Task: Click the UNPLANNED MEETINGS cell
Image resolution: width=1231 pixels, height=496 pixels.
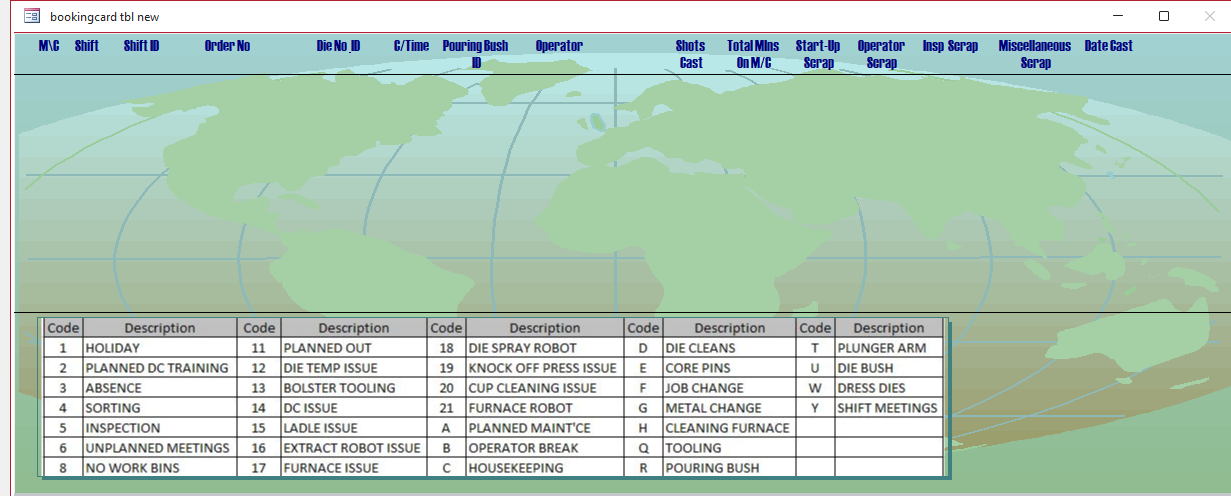Action: (160, 448)
